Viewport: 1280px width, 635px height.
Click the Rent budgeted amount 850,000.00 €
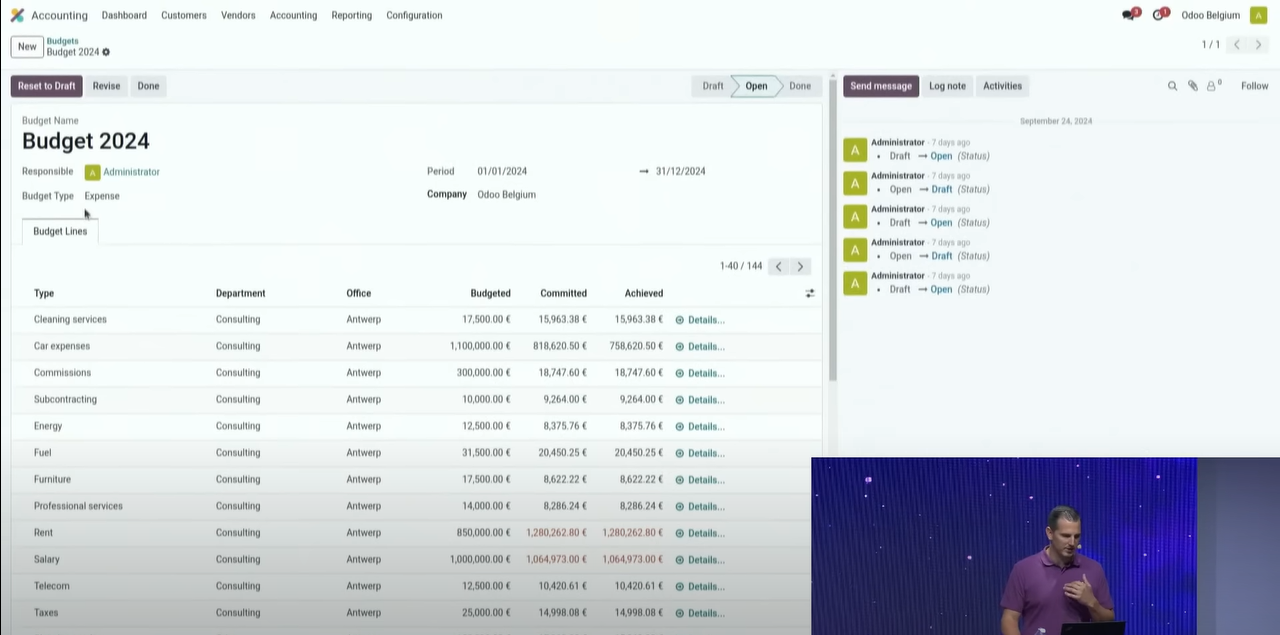coord(484,533)
